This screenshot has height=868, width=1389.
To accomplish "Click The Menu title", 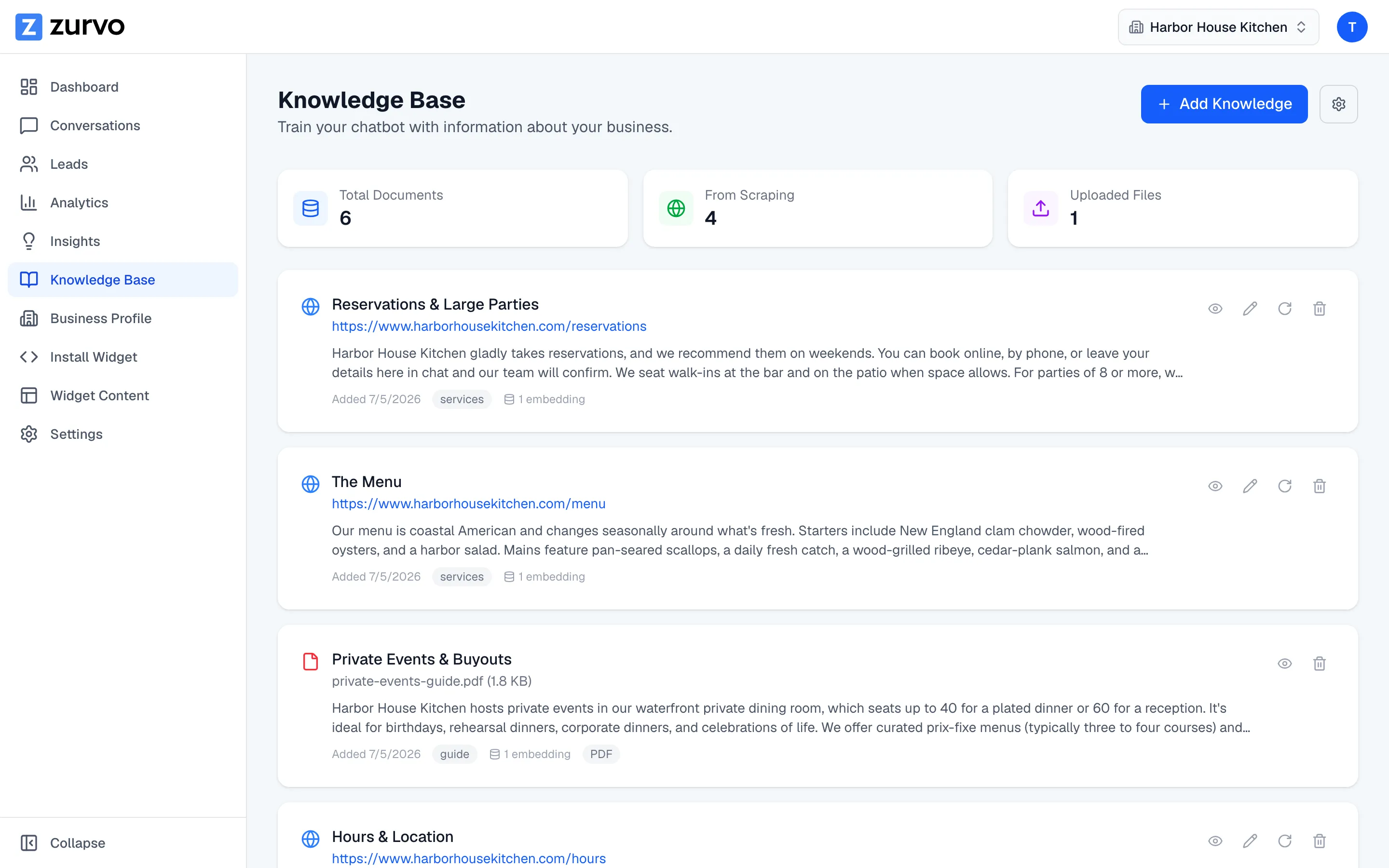I will click(x=367, y=482).
